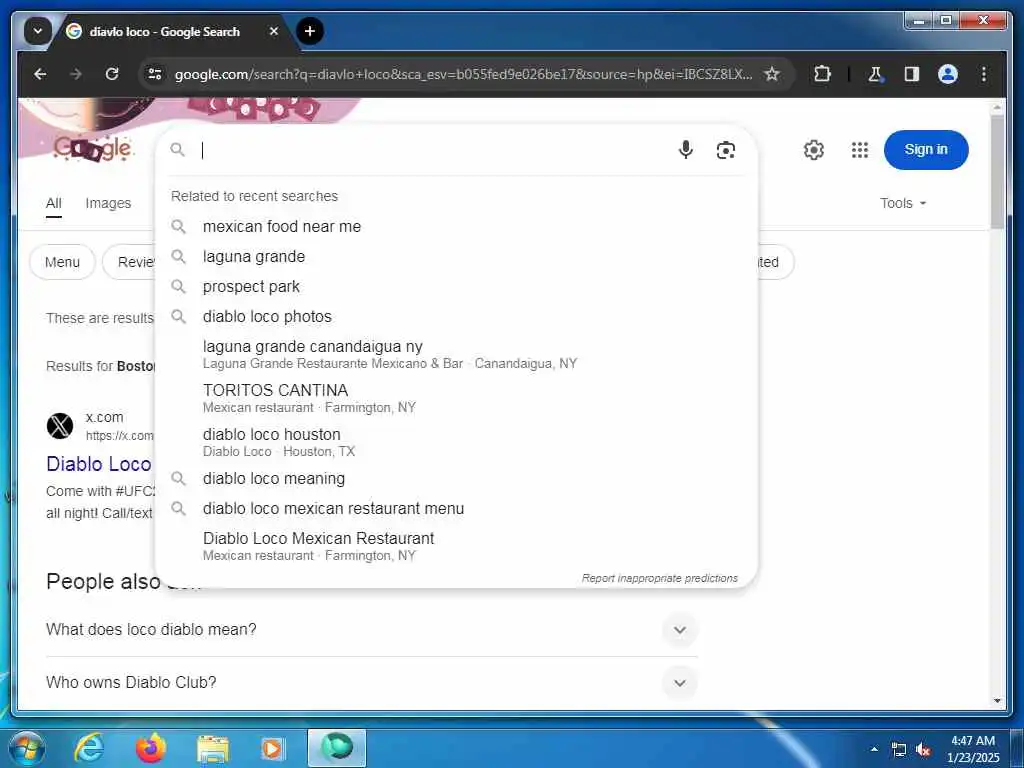Open the Google apps grid

[860, 150]
